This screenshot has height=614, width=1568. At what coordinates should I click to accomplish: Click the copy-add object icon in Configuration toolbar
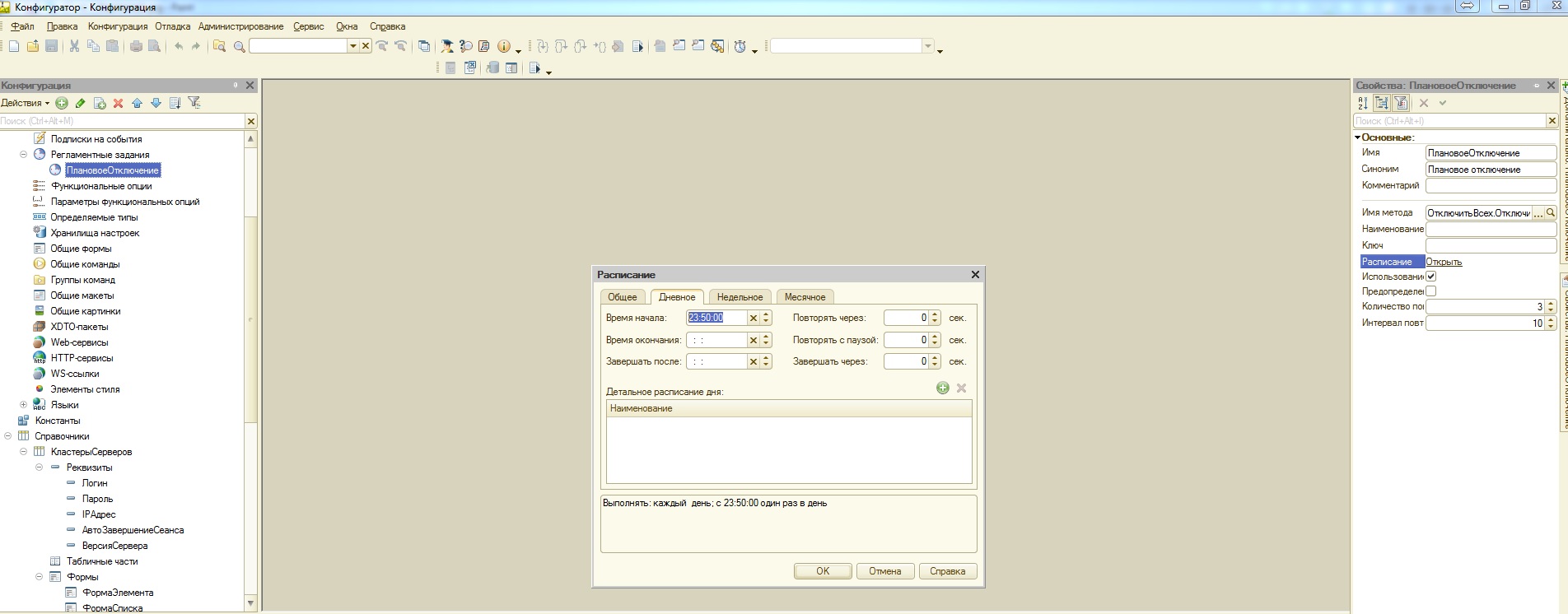pyautogui.click(x=100, y=103)
